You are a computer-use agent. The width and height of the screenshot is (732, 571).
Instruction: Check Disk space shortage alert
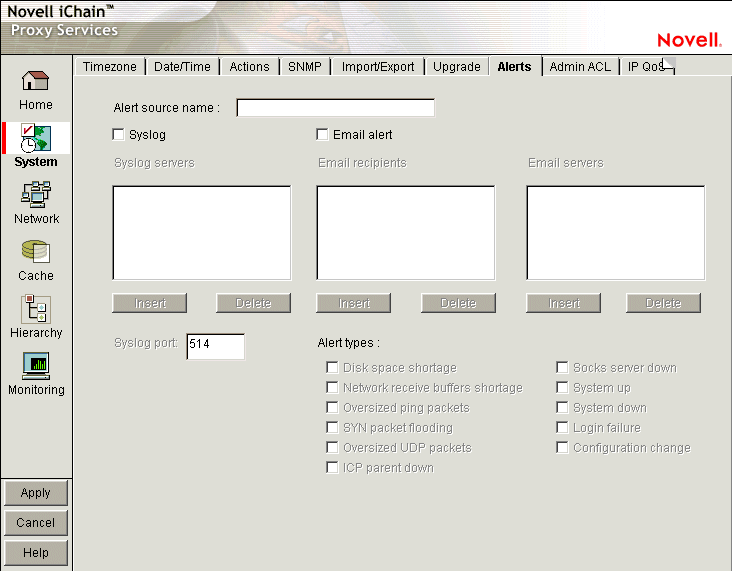pos(332,367)
